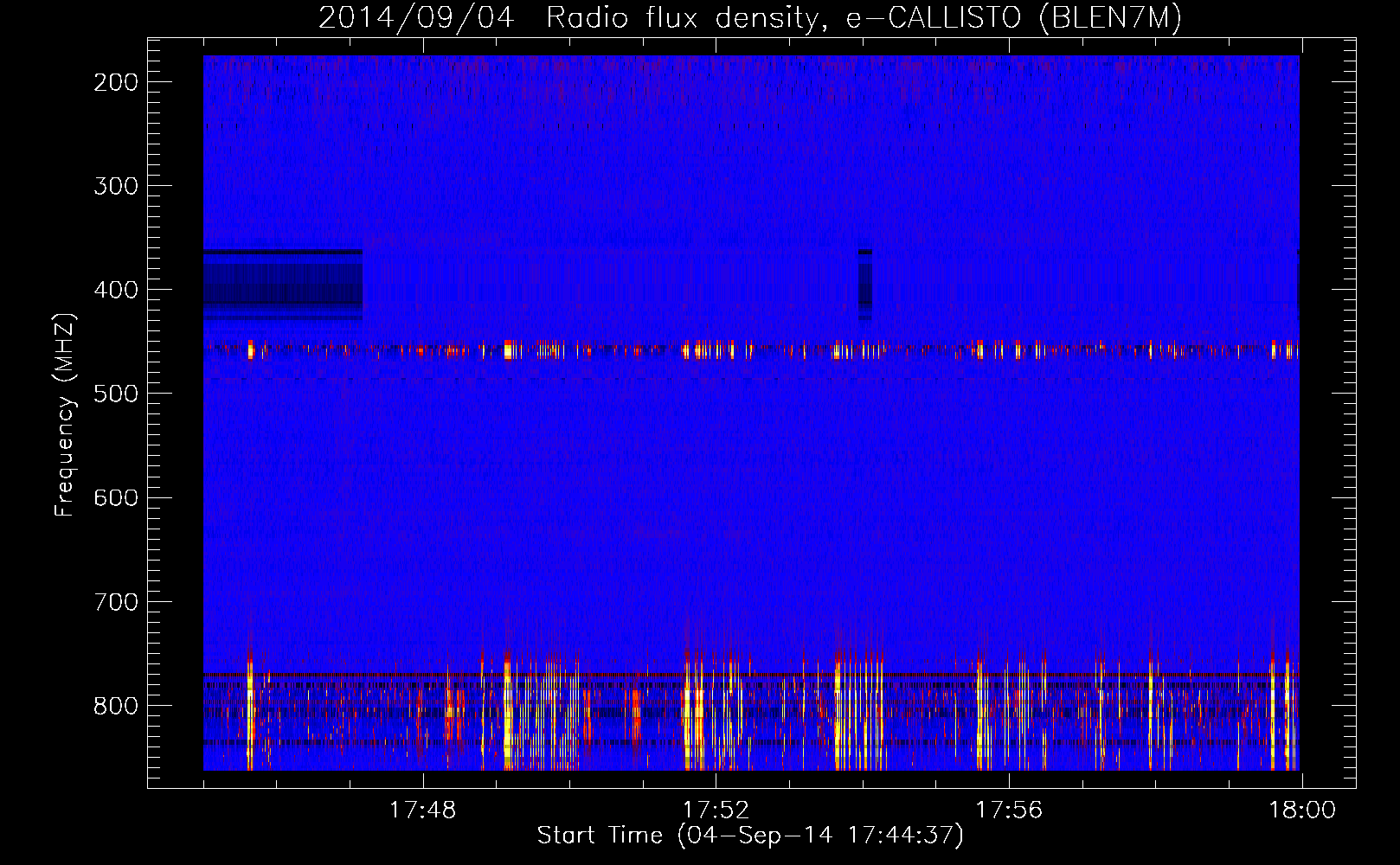The image size is (1400, 865).
Task: Click the 500 frequency tick label
Action: 116,394
